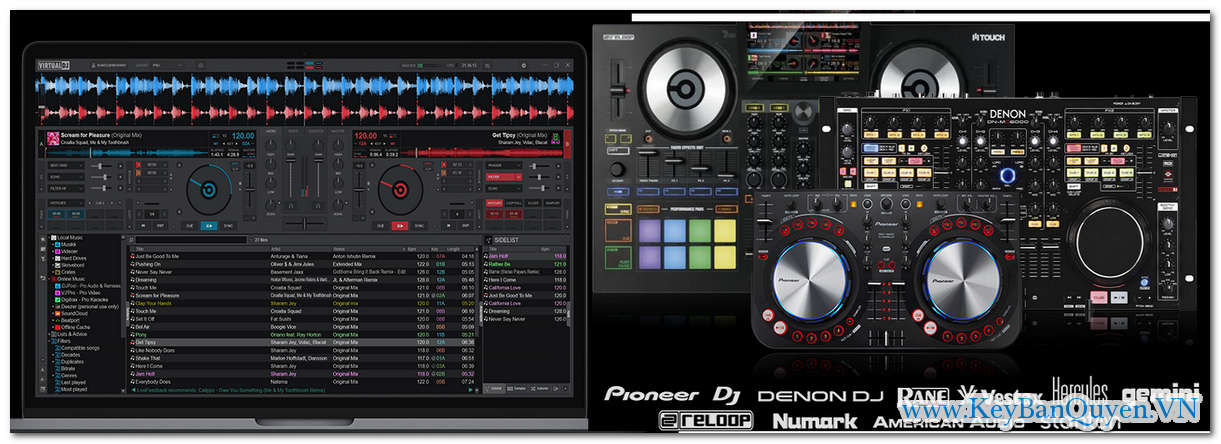Click the red jog wheel on right deck
The image size is (1221, 444).
[x=400, y=190]
